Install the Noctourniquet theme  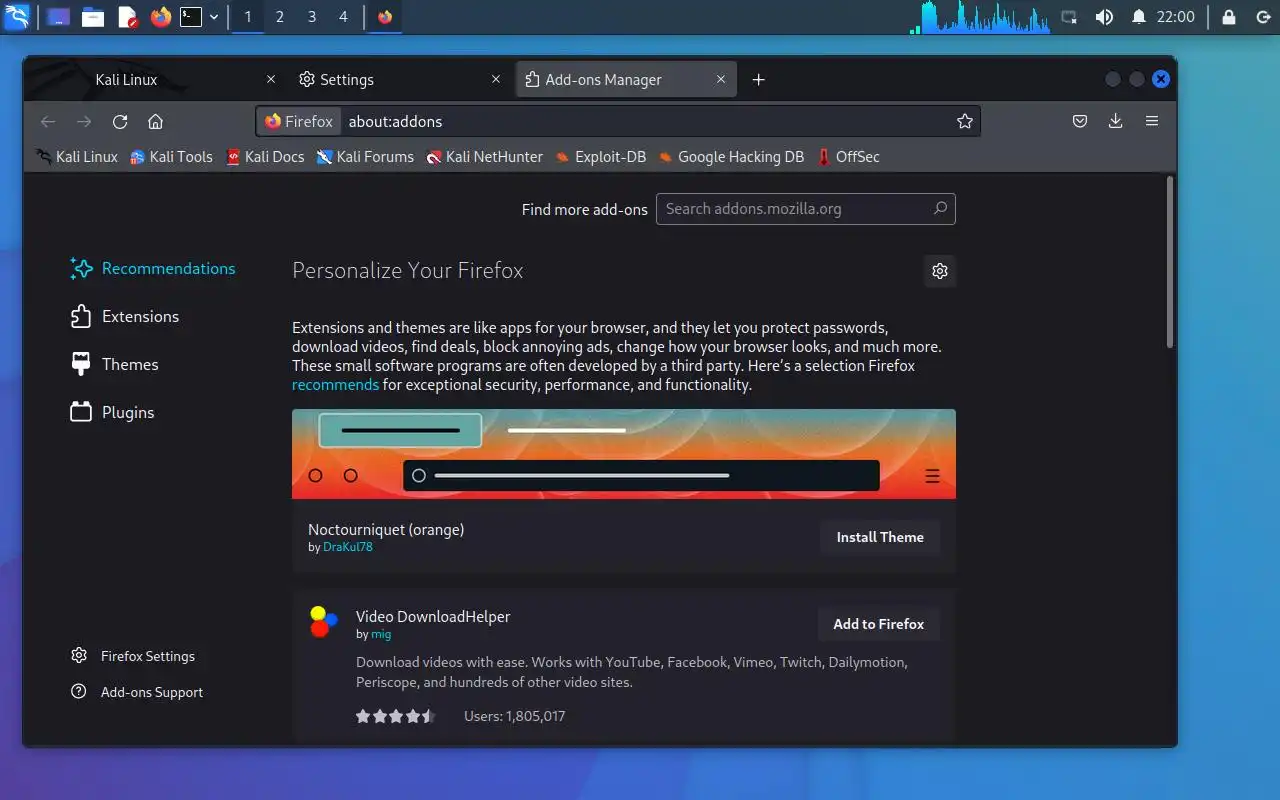pos(880,537)
